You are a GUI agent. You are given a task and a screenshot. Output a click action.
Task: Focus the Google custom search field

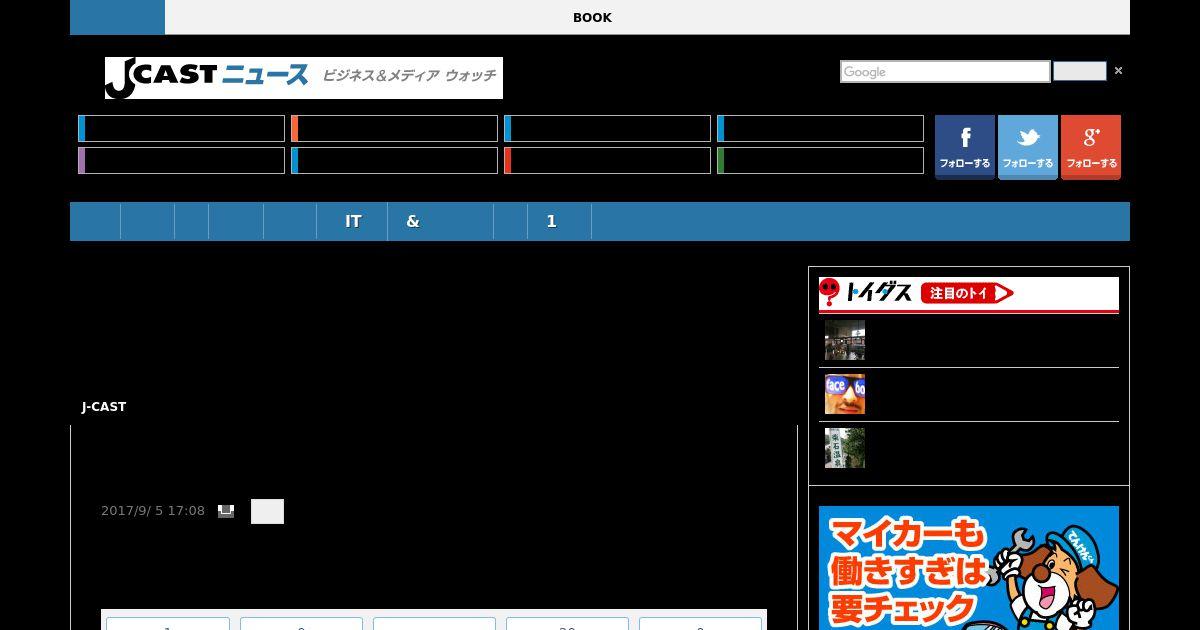pos(945,72)
